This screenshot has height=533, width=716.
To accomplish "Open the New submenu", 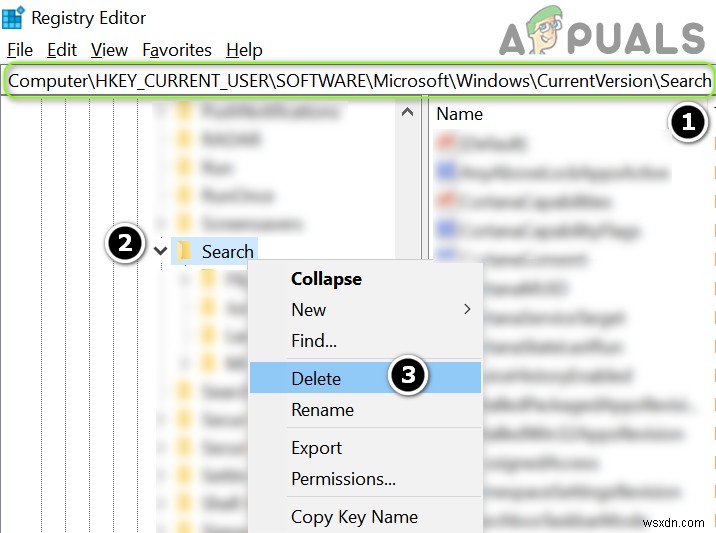I will click(365, 310).
